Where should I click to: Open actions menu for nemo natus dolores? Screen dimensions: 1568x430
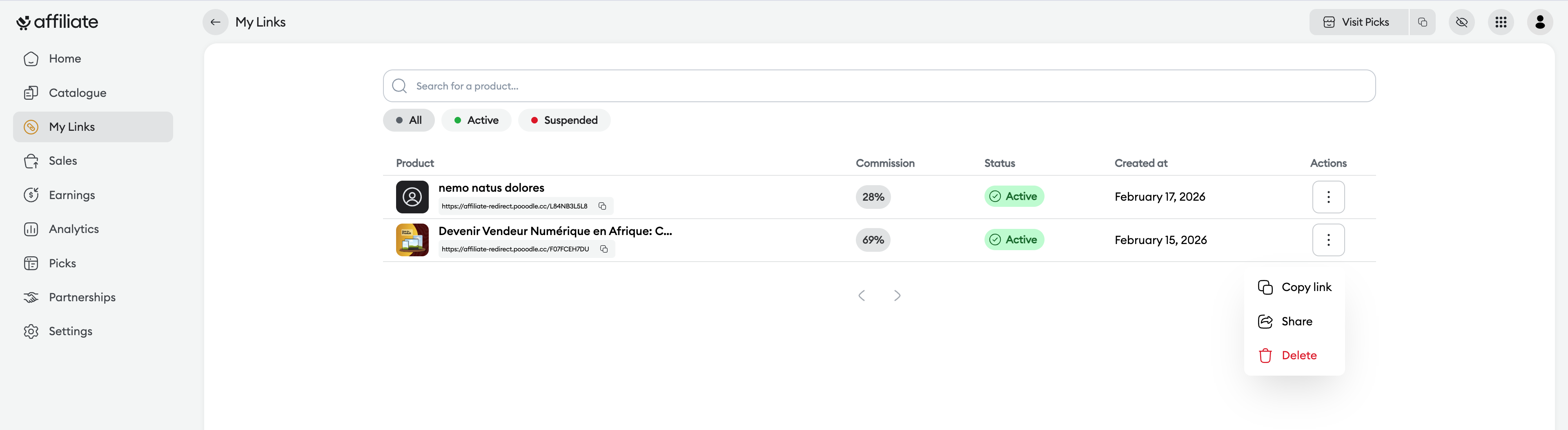click(x=1328, y=197)
